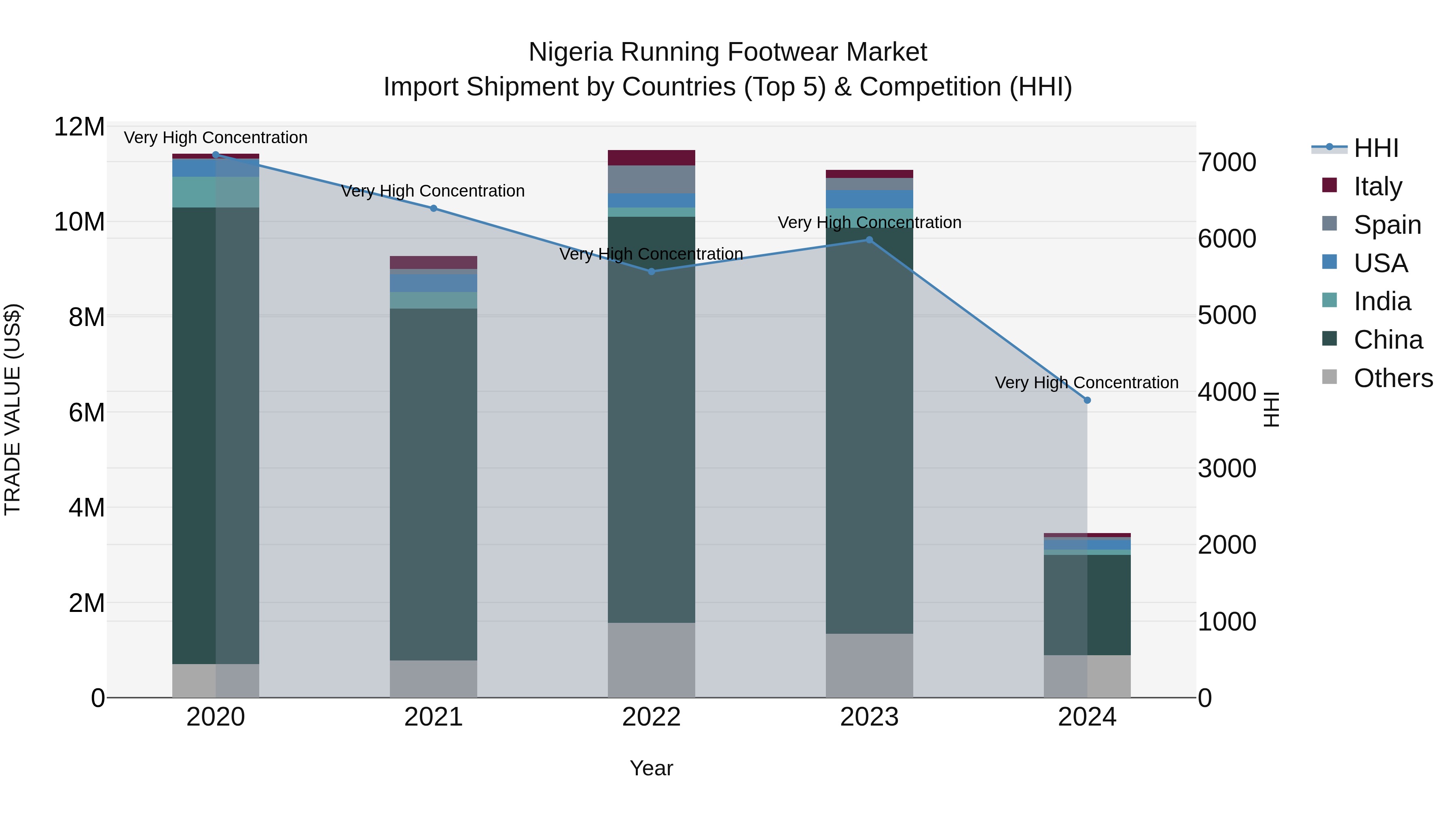
Task: Click the USA segment of the 2023 bar
Action: (x=869, y=199)
